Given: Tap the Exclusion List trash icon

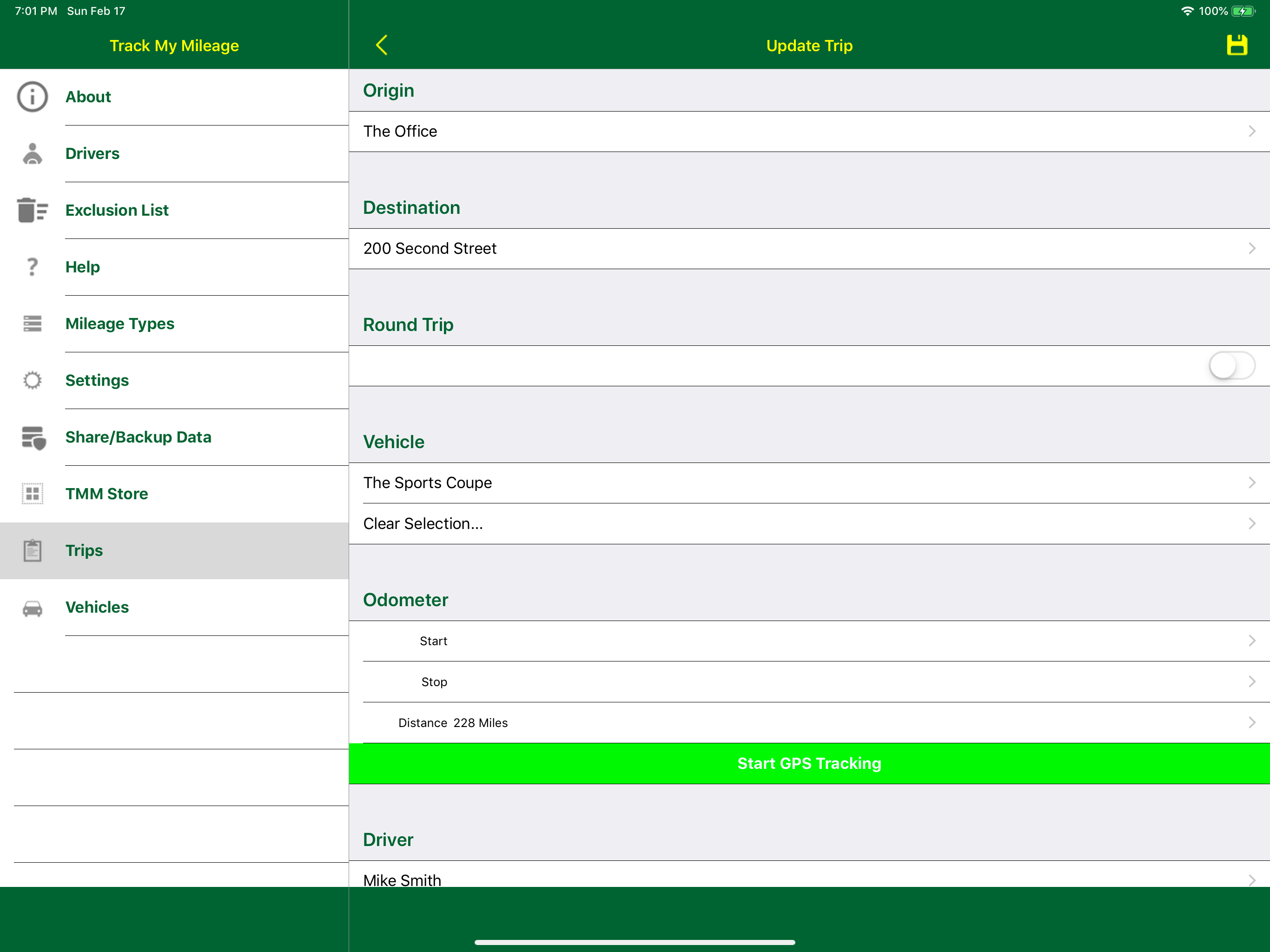Looking at the screenshot, I should point(32,210).
